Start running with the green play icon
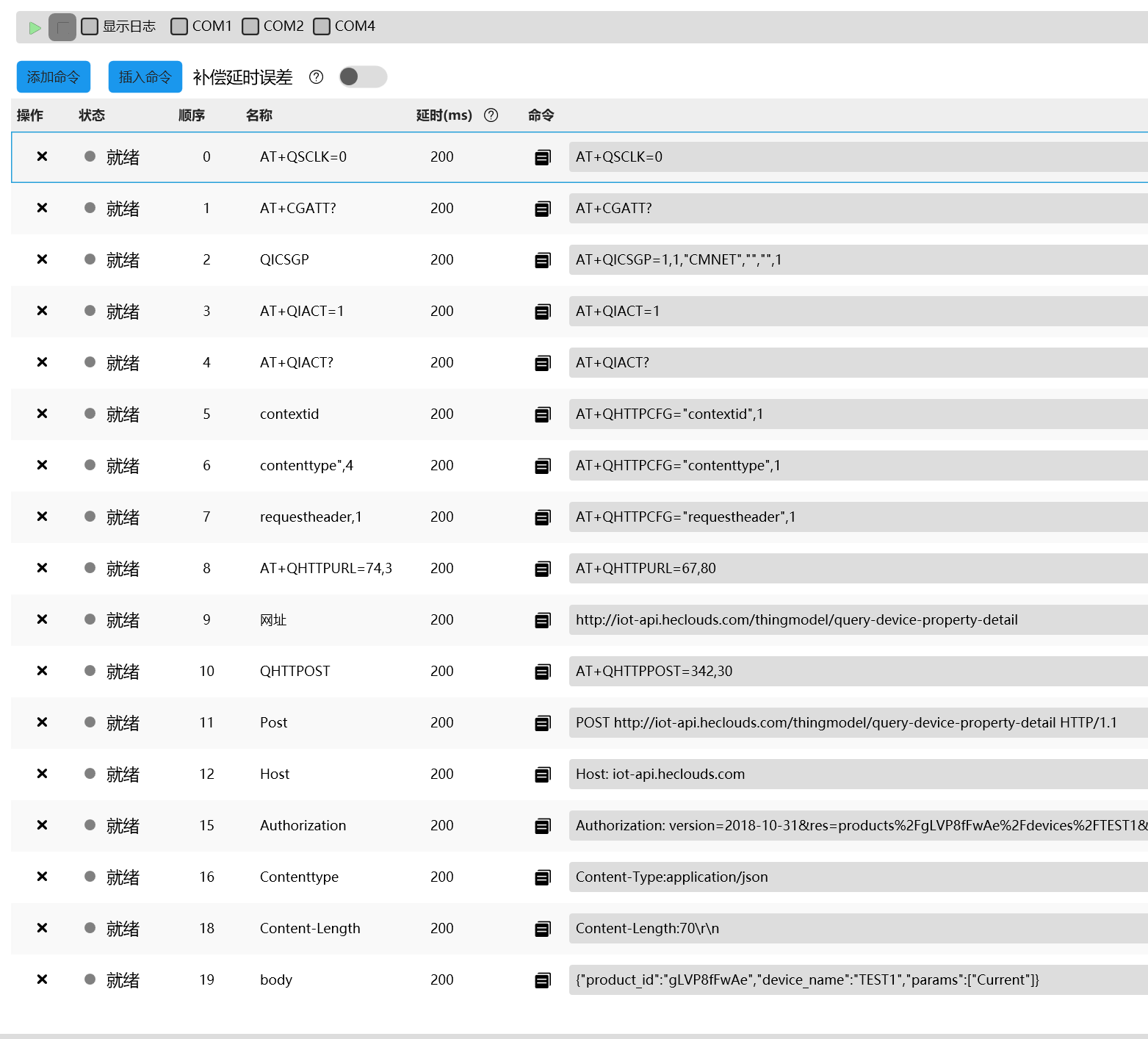The width and height of the screenshot is (1148, 1039). [35, 28]
